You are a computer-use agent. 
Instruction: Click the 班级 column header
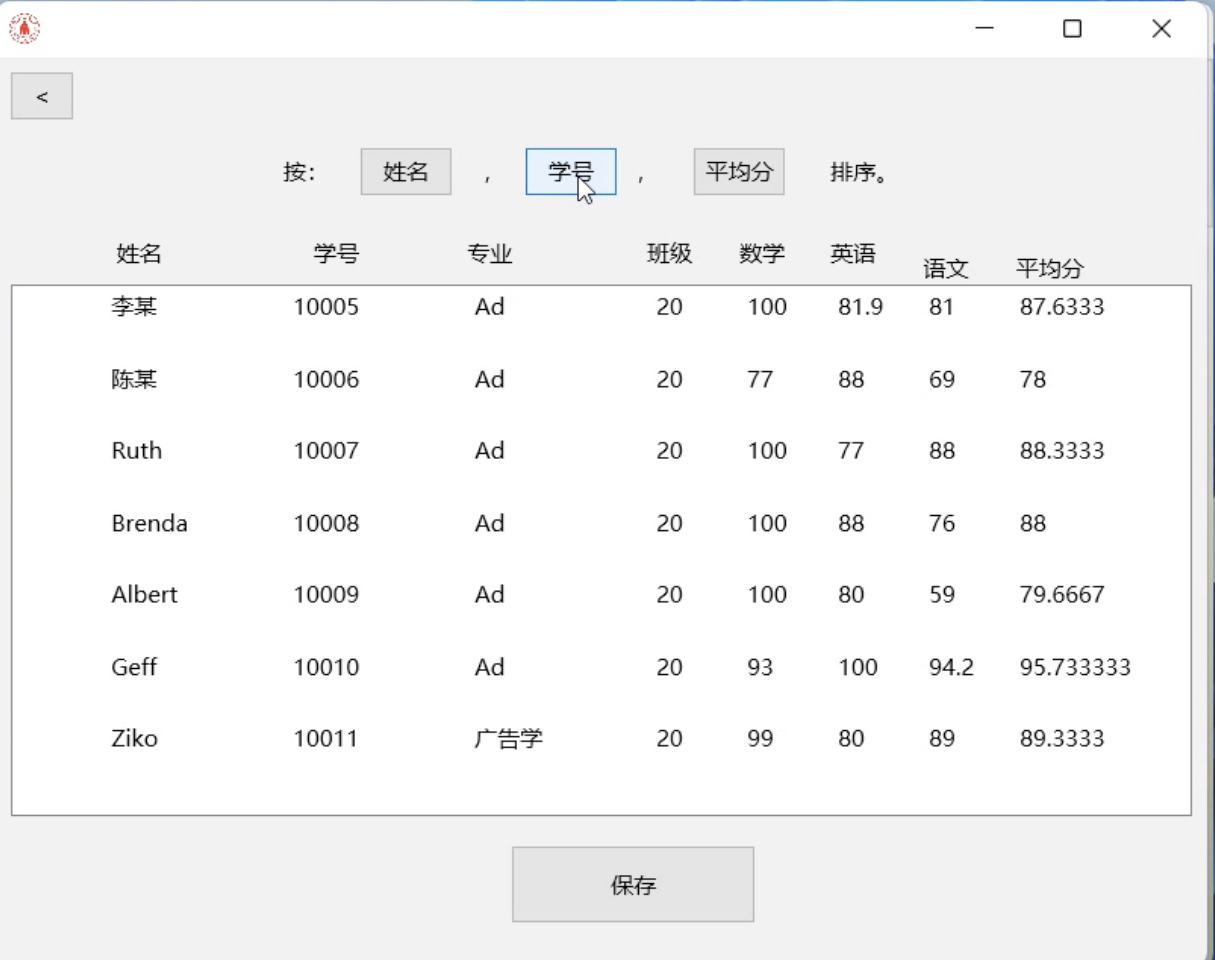[669, 254]
